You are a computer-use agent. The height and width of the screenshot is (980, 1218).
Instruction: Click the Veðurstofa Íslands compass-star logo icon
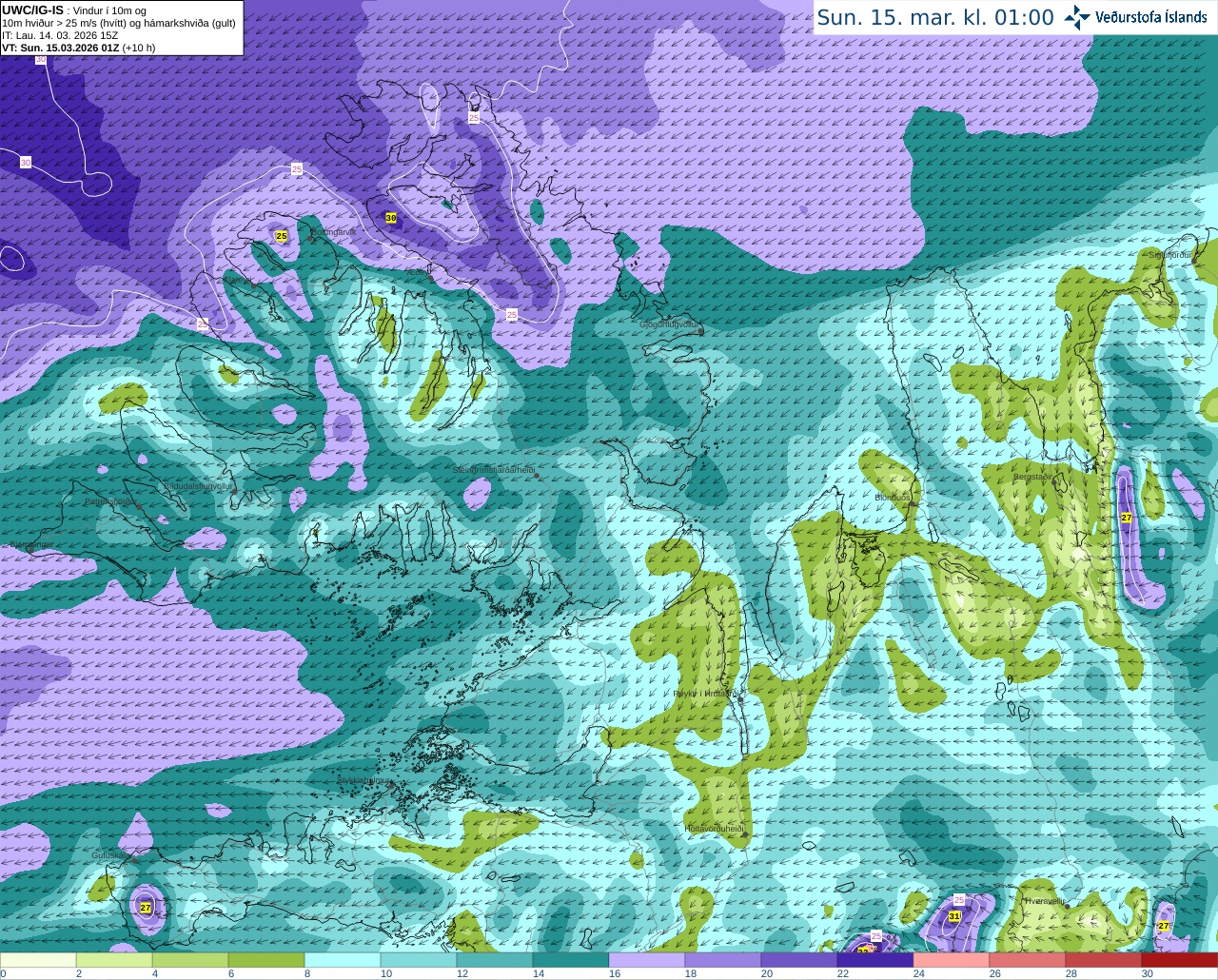(x=1077, y=17)
